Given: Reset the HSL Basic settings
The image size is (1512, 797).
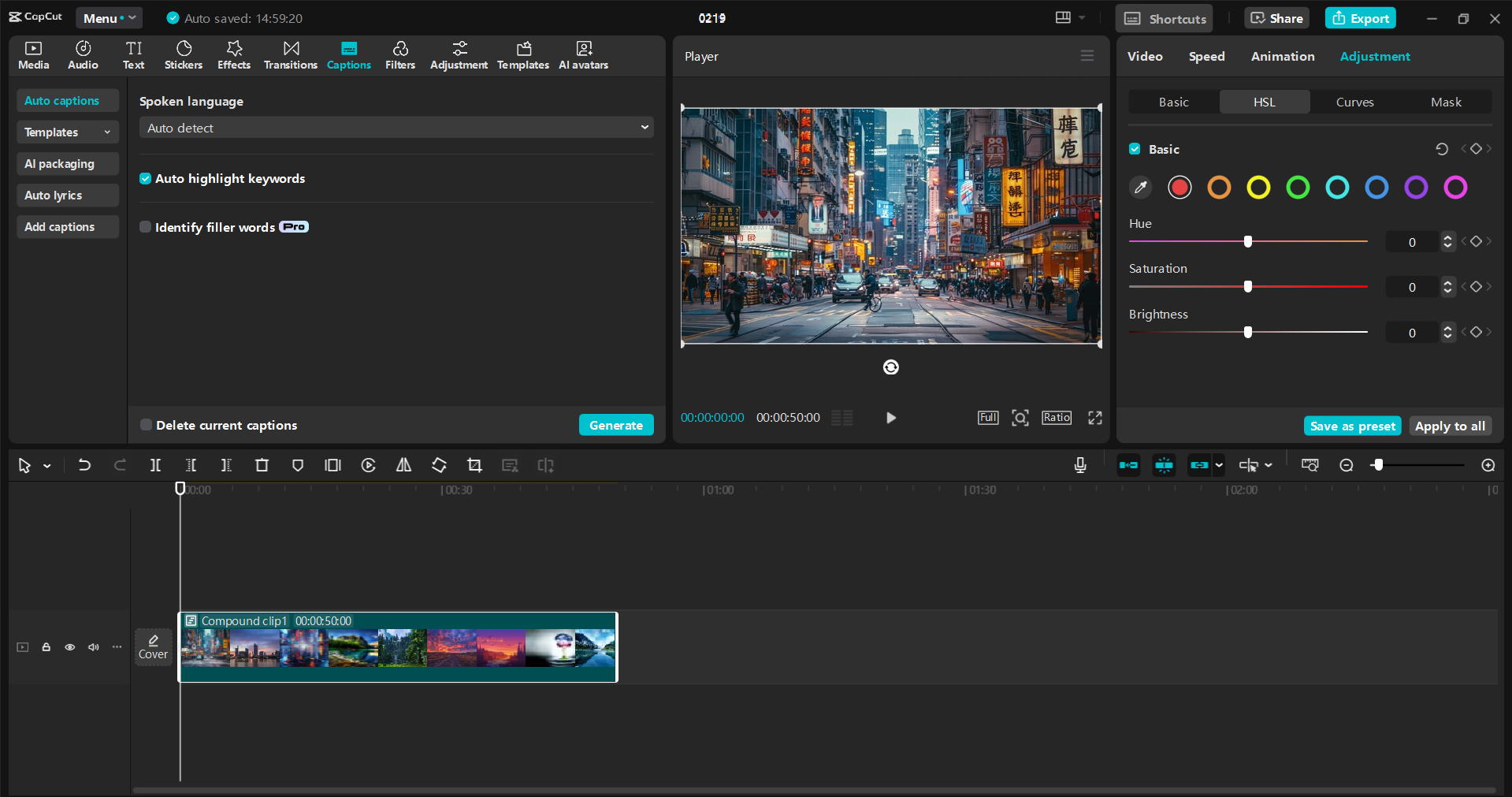Looking at the screenshot, I should tap(1441, 149).
